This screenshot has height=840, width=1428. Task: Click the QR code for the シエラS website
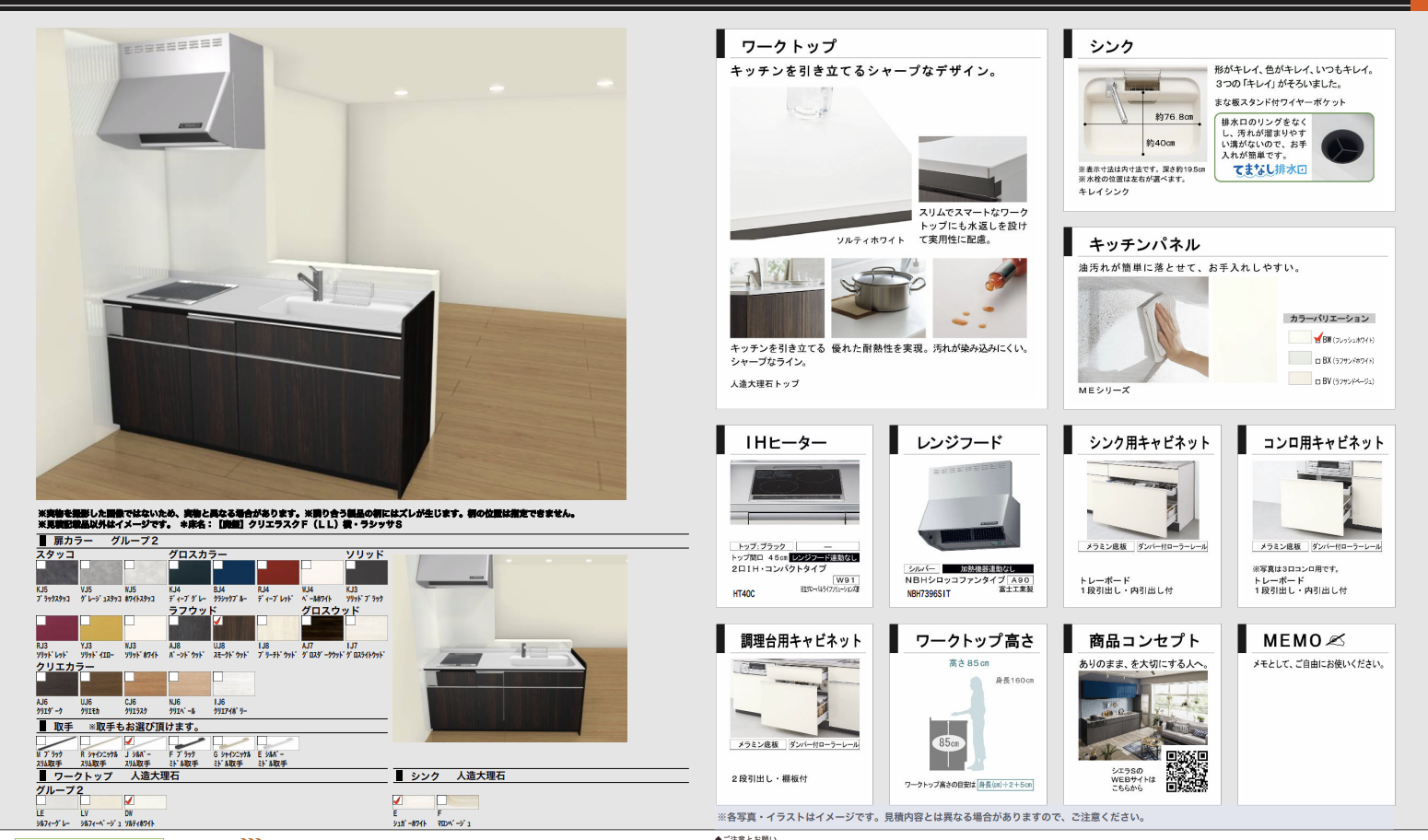click(1187, 771)
